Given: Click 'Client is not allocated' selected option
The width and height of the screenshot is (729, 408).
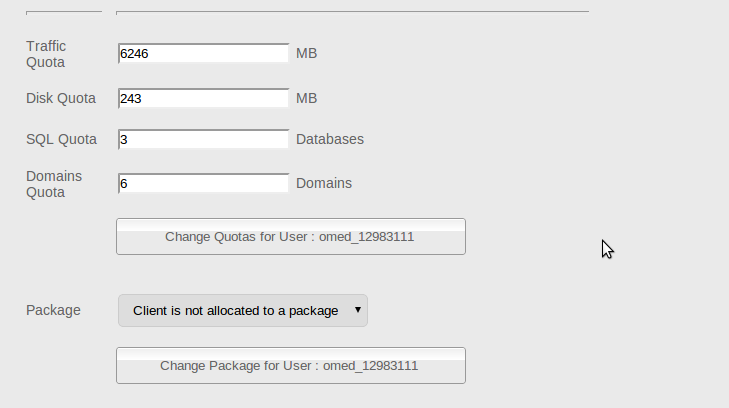Looking at the screenshot, I should click(x=236, y=311).
